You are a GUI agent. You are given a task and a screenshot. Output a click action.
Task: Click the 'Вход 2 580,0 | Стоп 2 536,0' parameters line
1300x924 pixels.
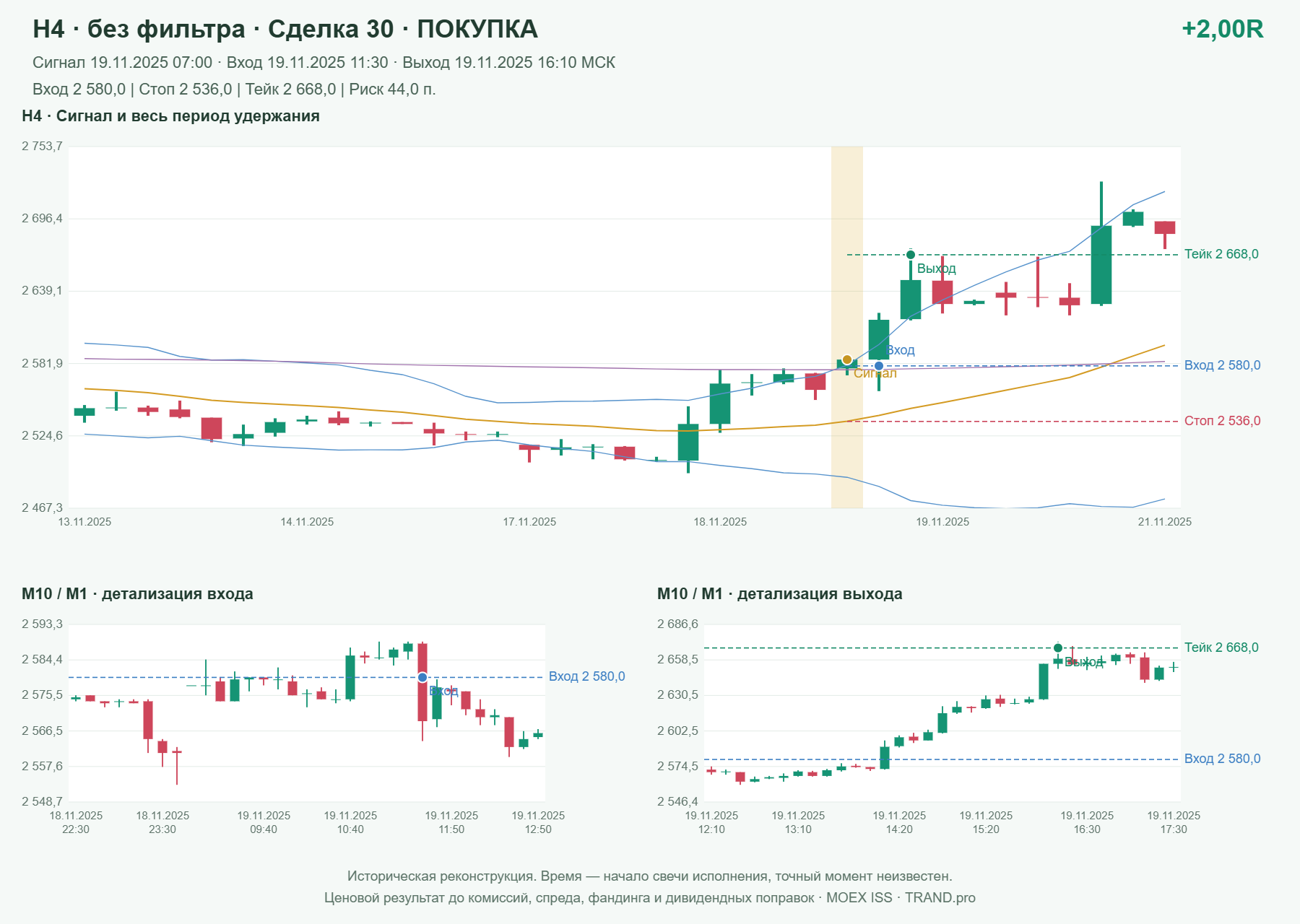click(234, 90)
